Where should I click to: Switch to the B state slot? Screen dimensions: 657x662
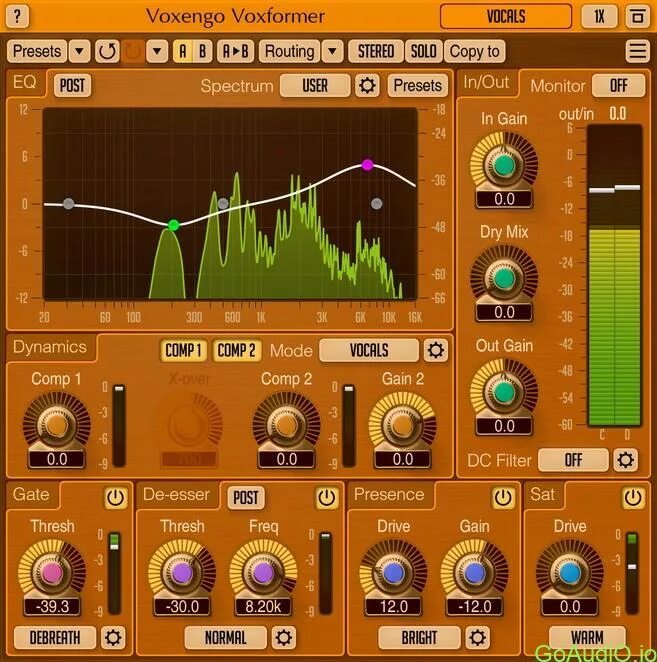click(x=202, y=51)
